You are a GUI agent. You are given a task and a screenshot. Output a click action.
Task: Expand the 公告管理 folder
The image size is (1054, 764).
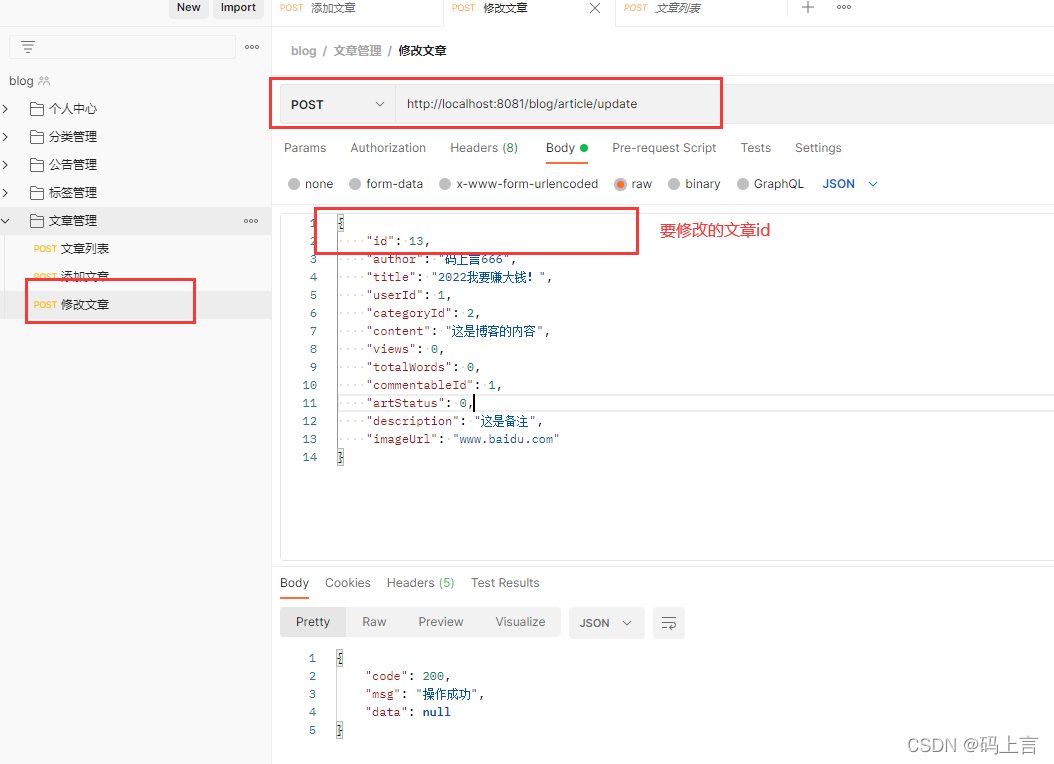[5, 165]
